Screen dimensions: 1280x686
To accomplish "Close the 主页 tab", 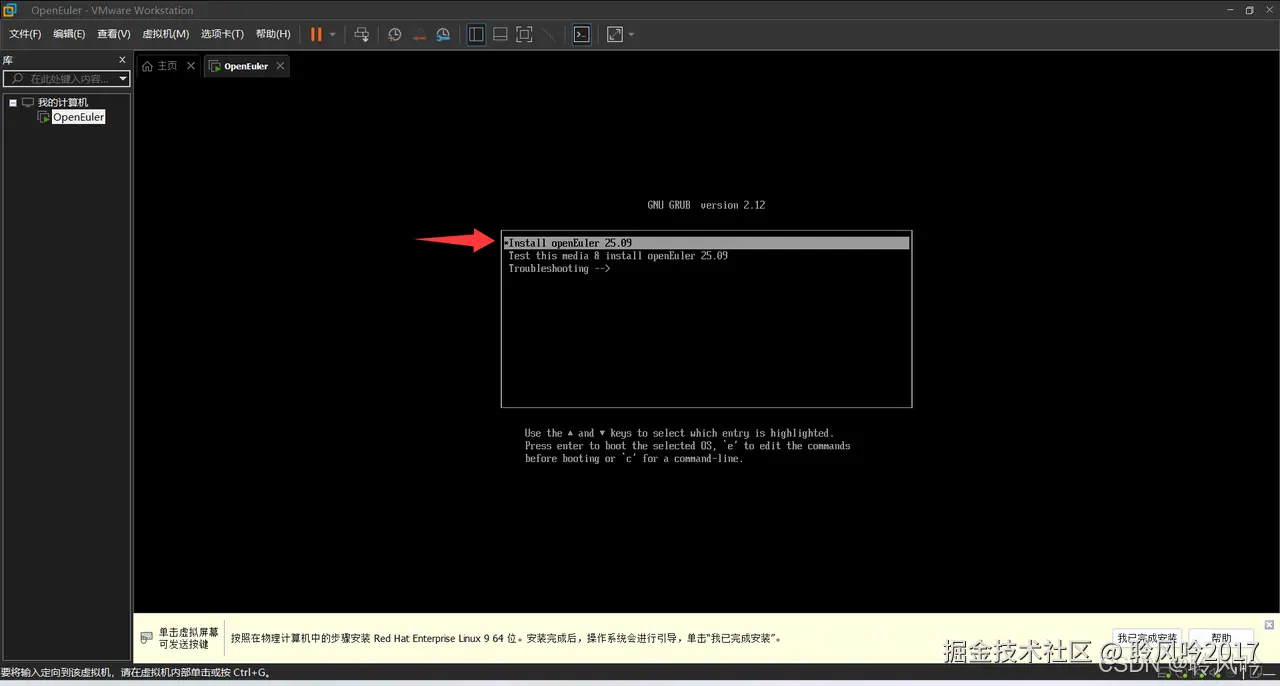I will pos(192,66).
